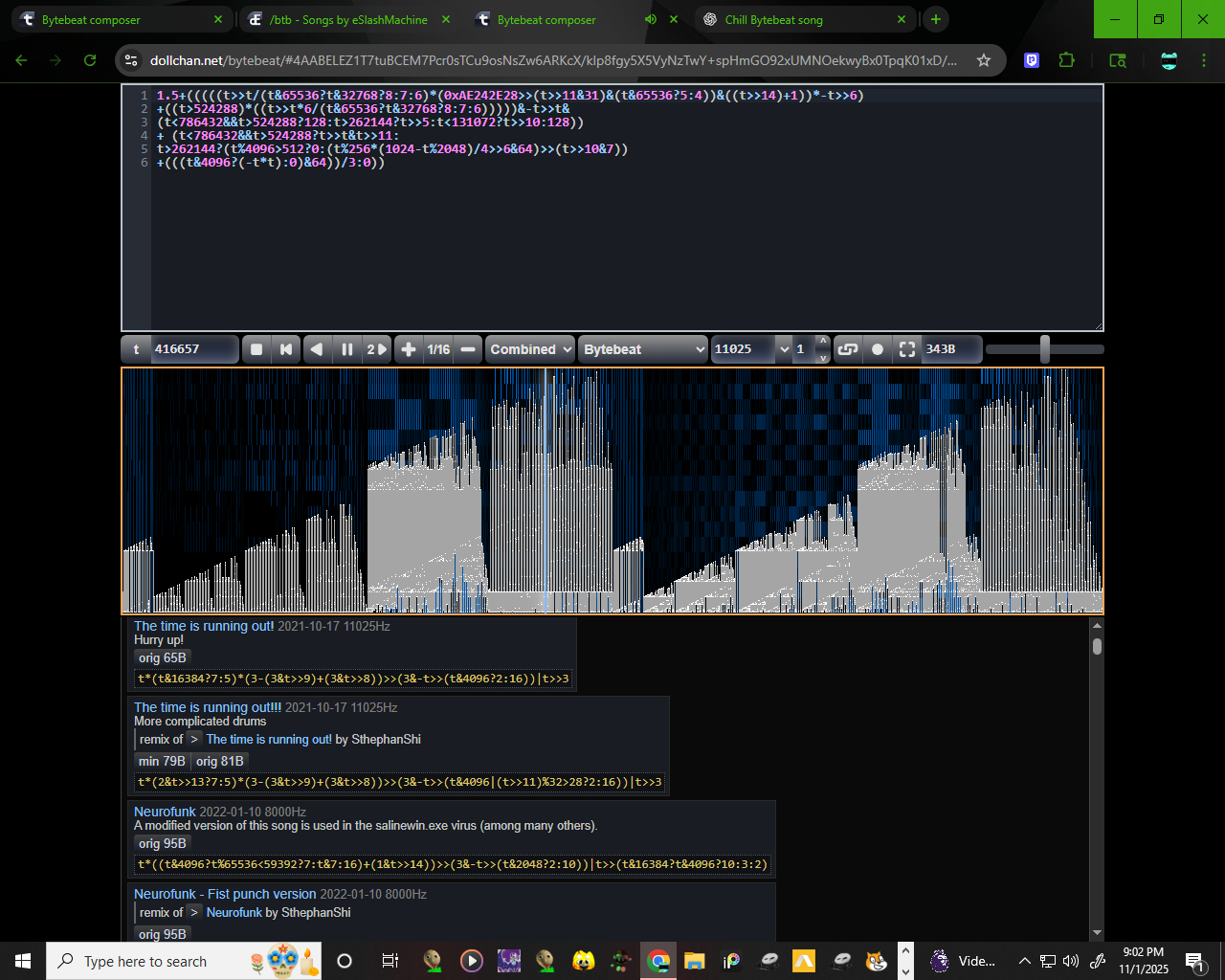The image size is (1225, 980).
Task: Click the 2x fast forward button
Action: click(377, 349)
